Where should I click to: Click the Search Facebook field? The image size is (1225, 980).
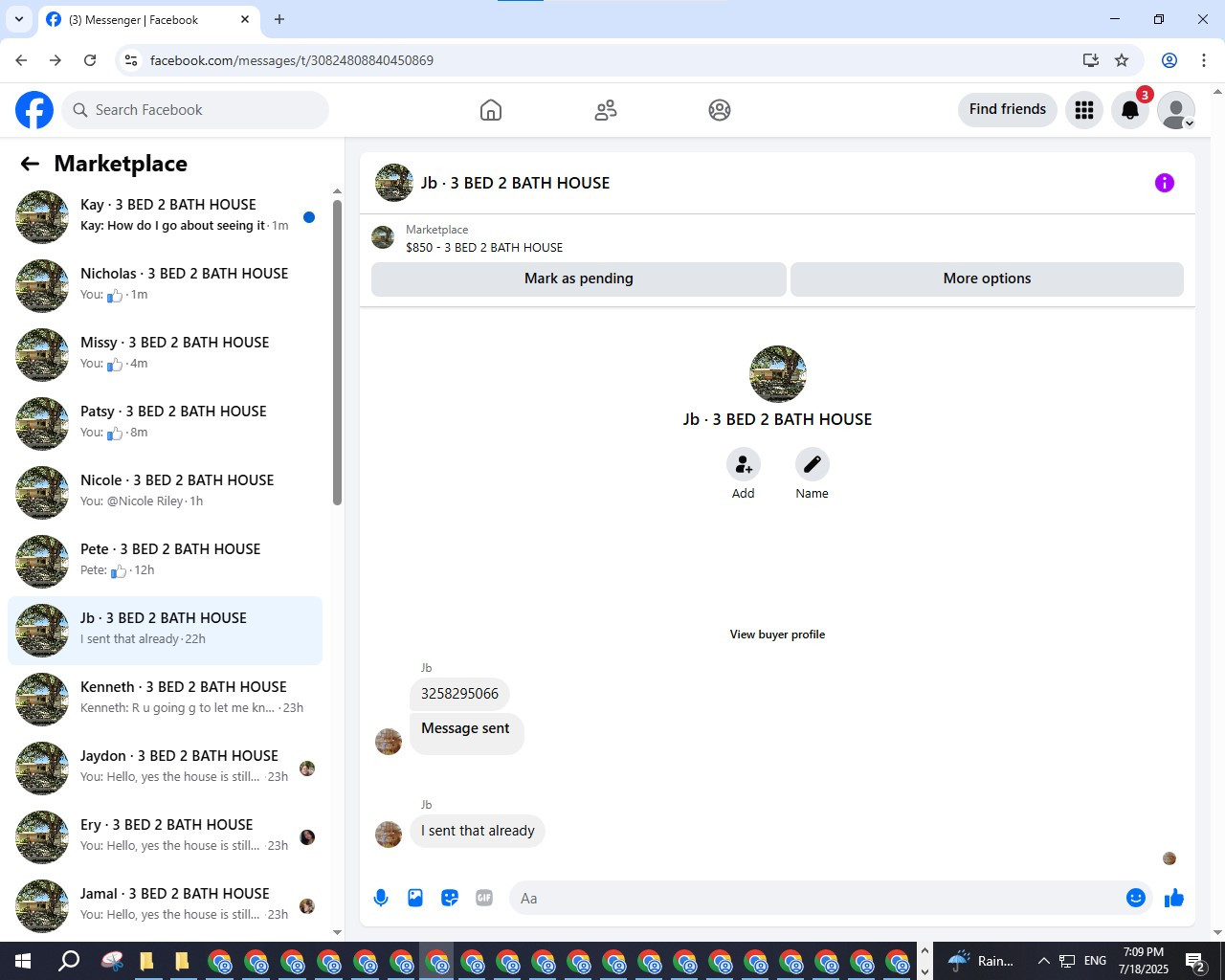pyautogui.click(x=195, y=110)
